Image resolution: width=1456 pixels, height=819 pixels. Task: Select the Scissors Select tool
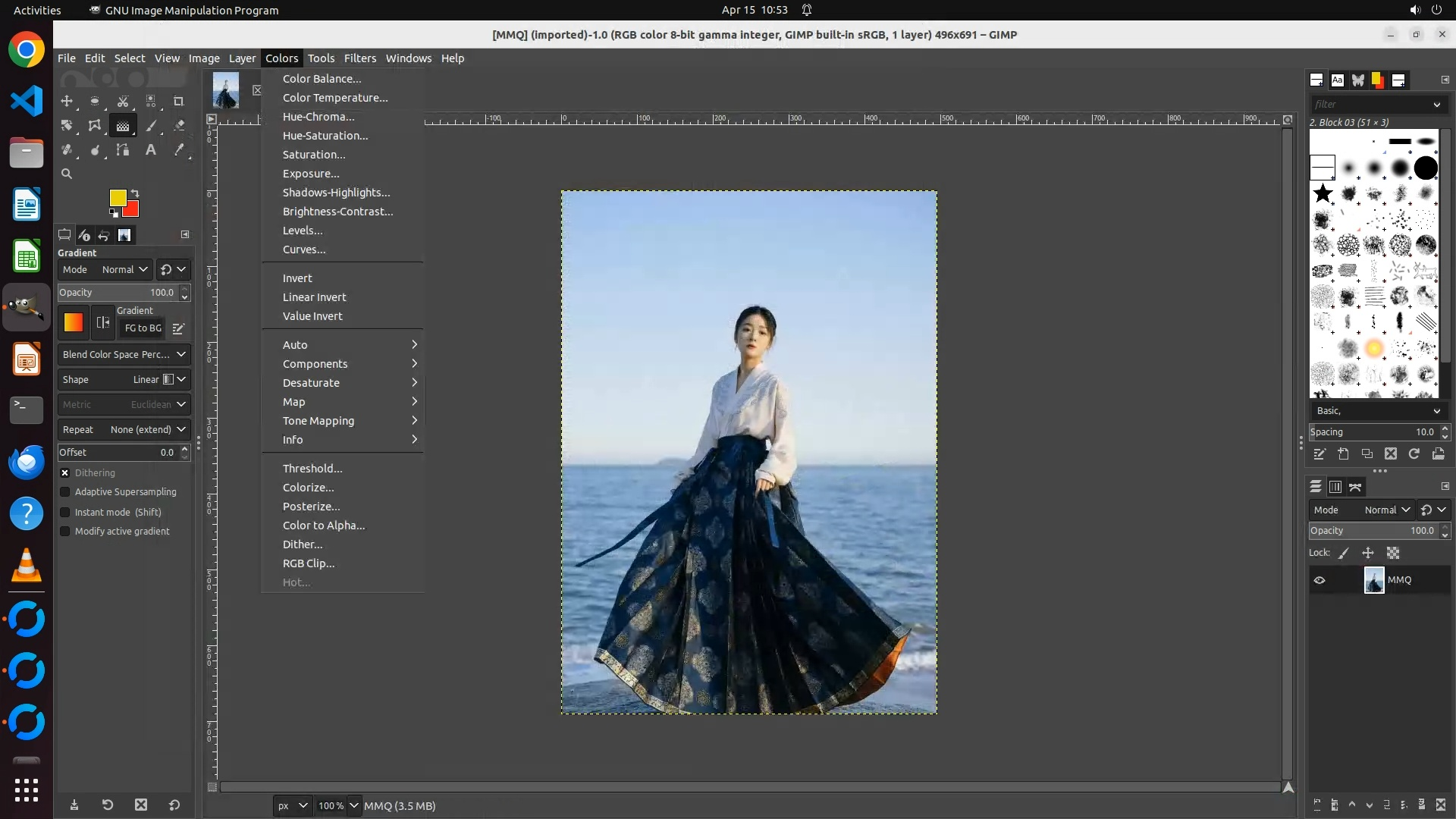click(x=123, y=101)
